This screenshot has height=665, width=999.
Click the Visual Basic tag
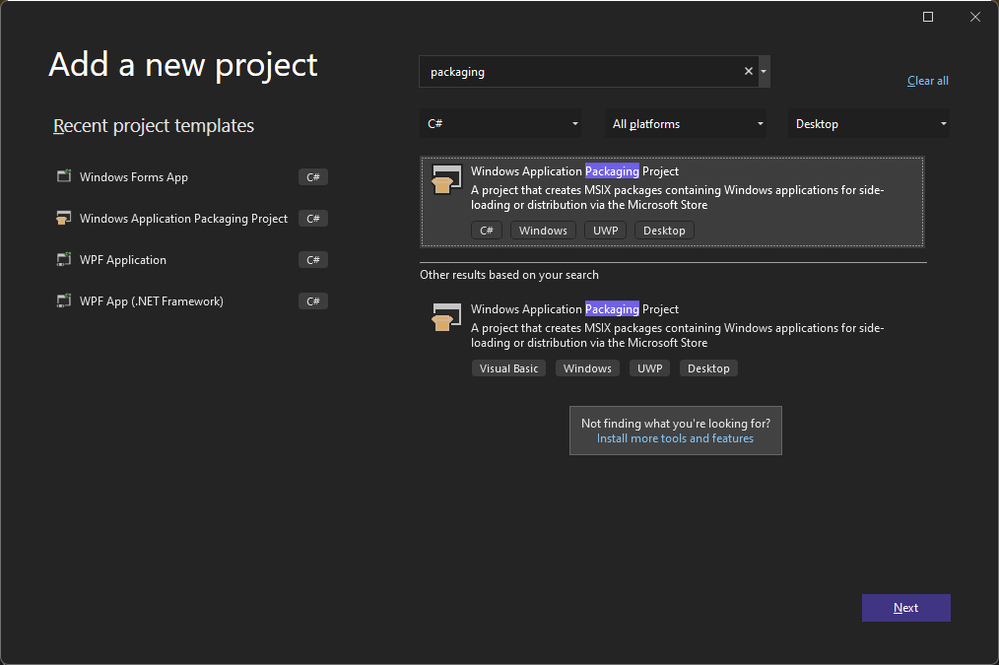[x=508, y=368]
